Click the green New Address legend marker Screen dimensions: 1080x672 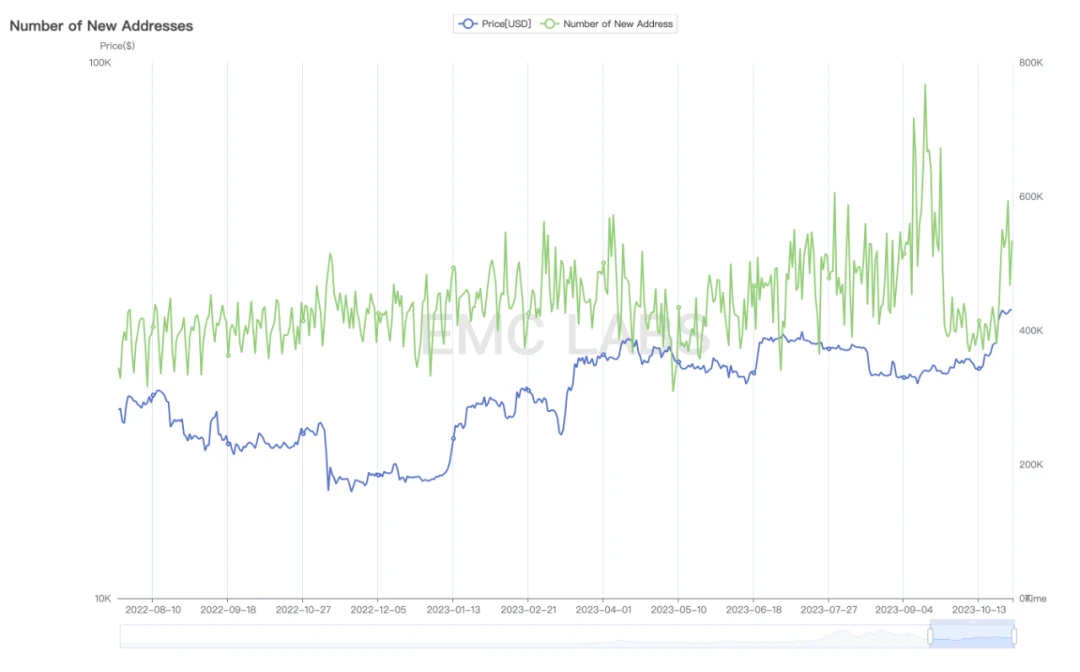click(549, 23)
